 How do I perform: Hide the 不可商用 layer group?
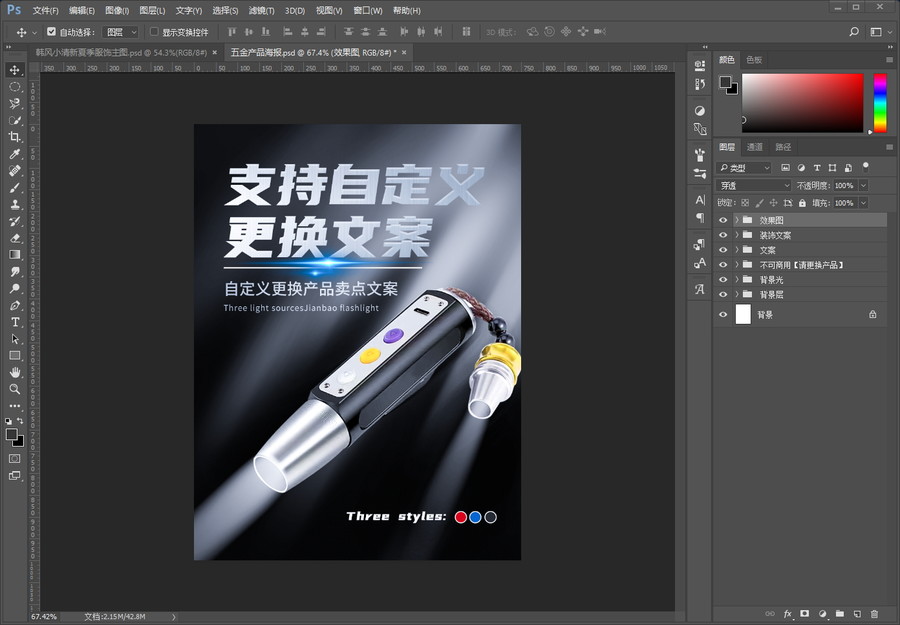[723, 265]
